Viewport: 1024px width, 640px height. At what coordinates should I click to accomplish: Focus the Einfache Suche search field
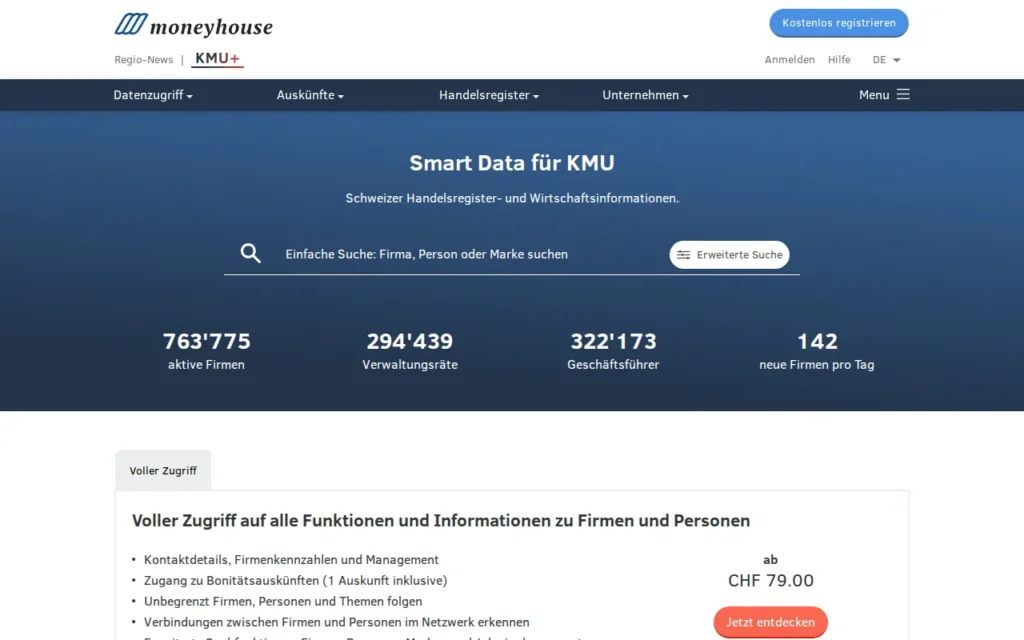tap(469, 254)
